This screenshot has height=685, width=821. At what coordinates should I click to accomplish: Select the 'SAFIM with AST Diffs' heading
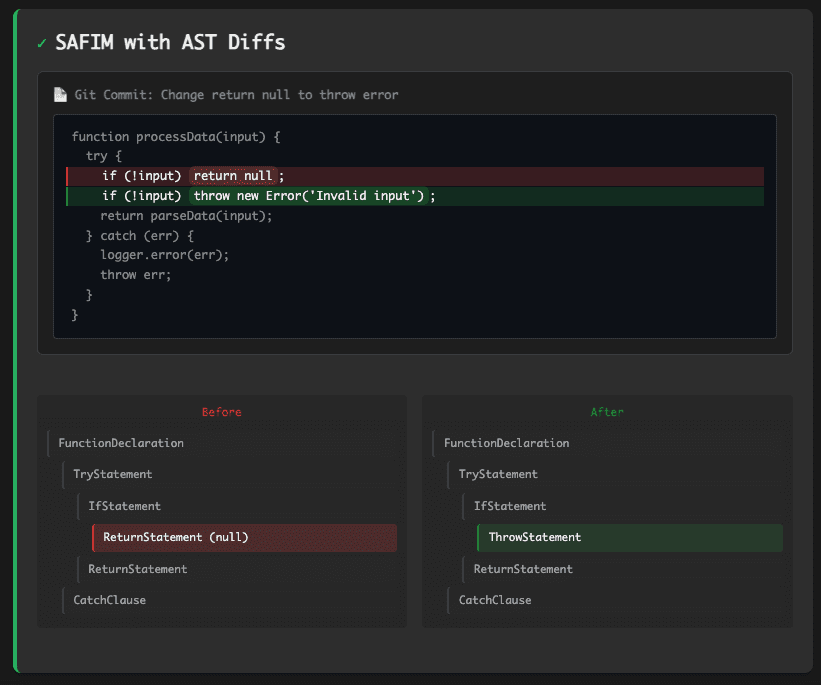click(170, 42)
